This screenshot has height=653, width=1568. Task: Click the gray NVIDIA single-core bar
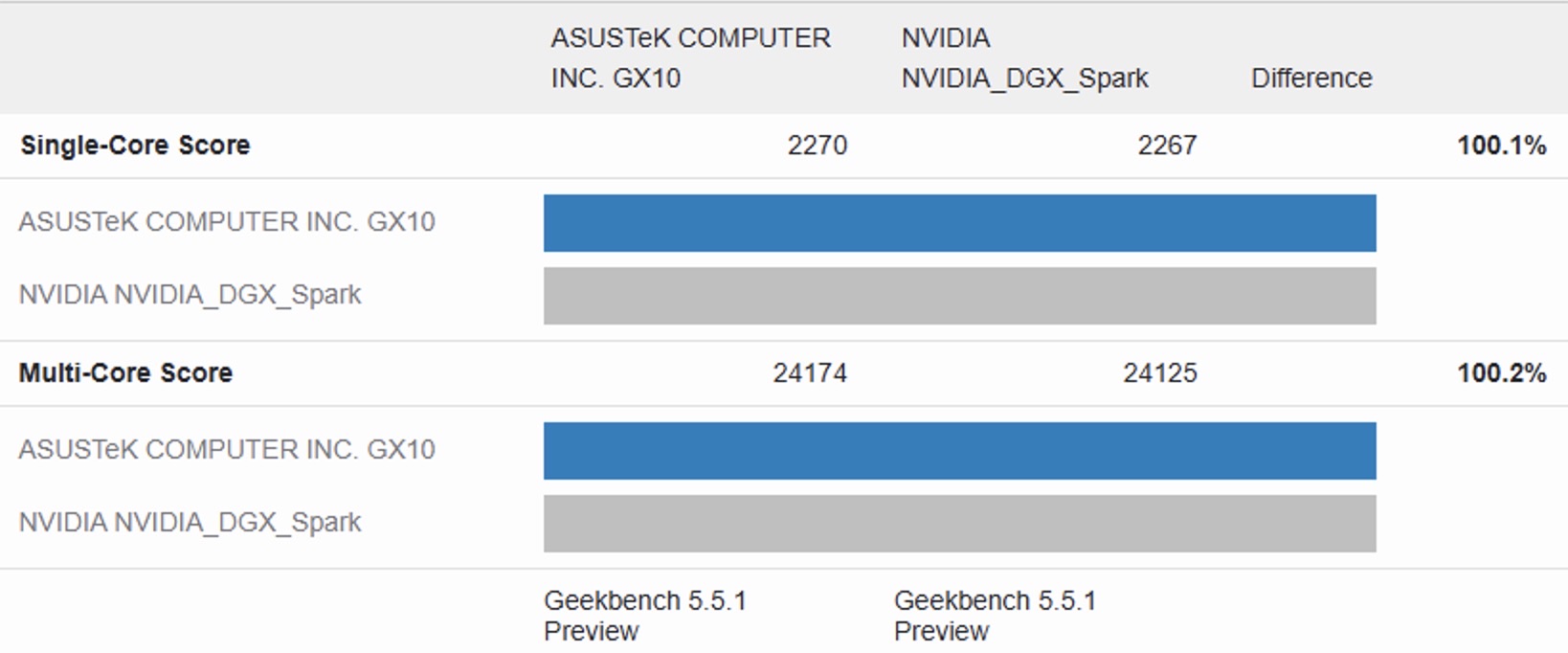pos(959,296)
